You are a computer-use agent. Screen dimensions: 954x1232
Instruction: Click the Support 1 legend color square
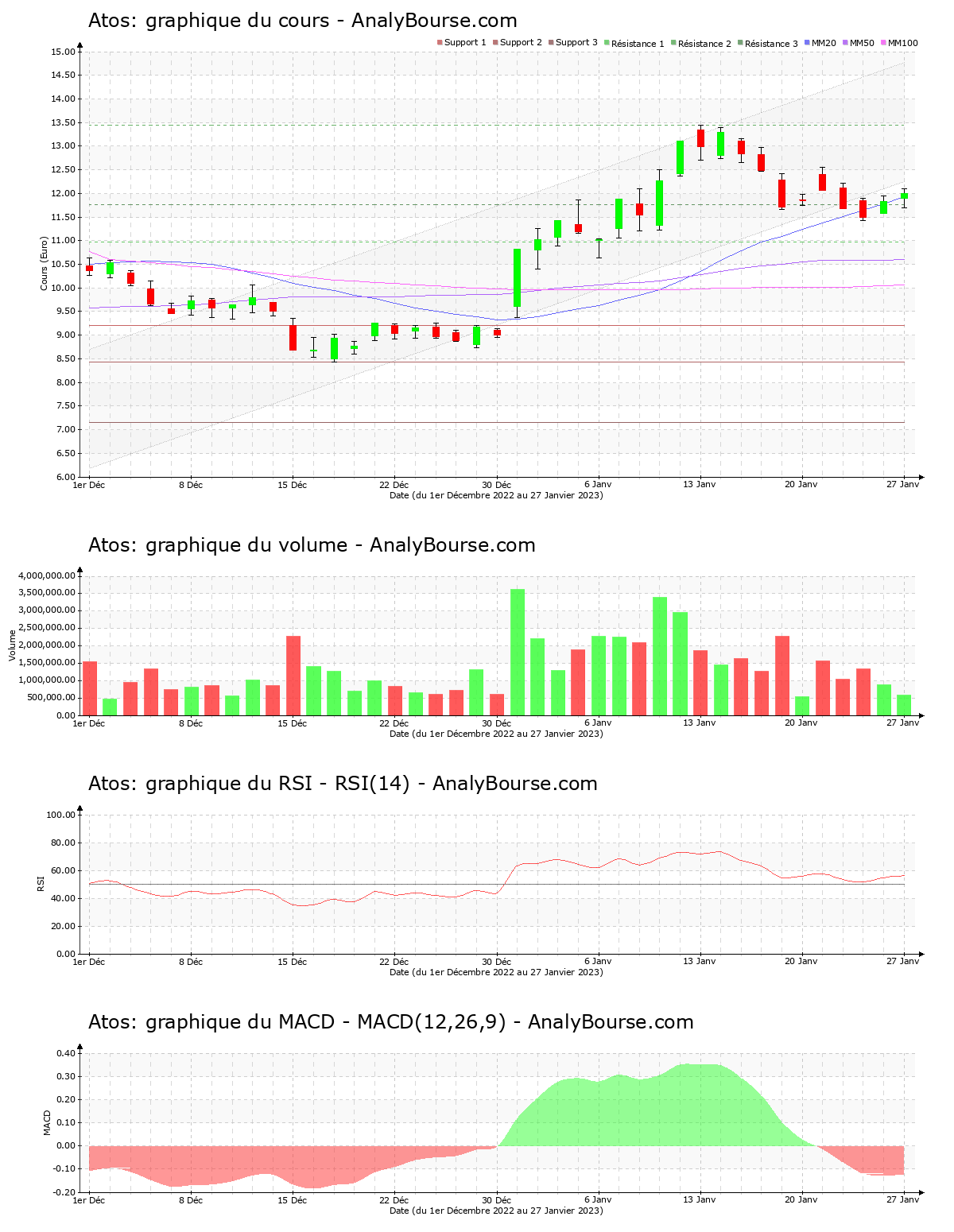coord(440,43)
